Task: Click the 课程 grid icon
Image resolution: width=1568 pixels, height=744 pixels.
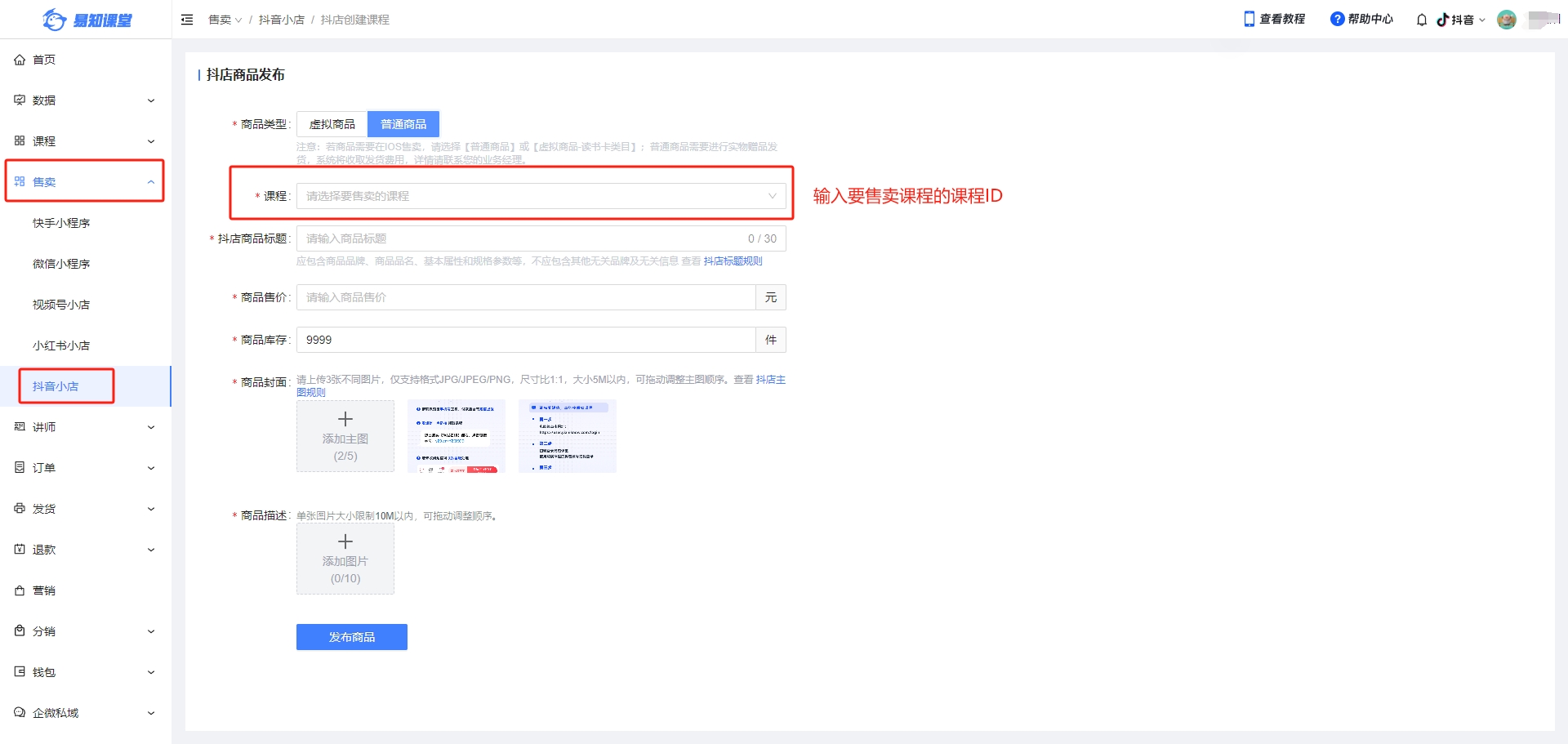Action: (x=20, y=141)
